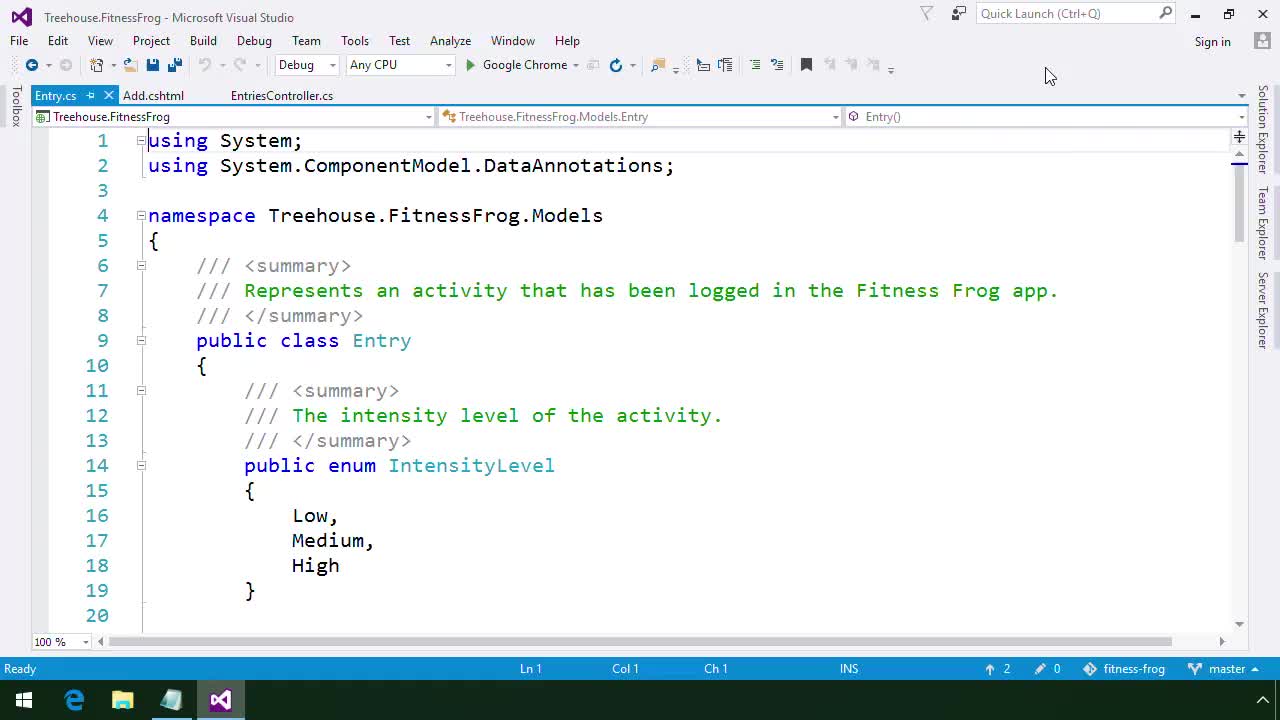The image size is (1280, 720).
Task: Open the feedback icon beside Quick Launch
Action: [958, 14]
